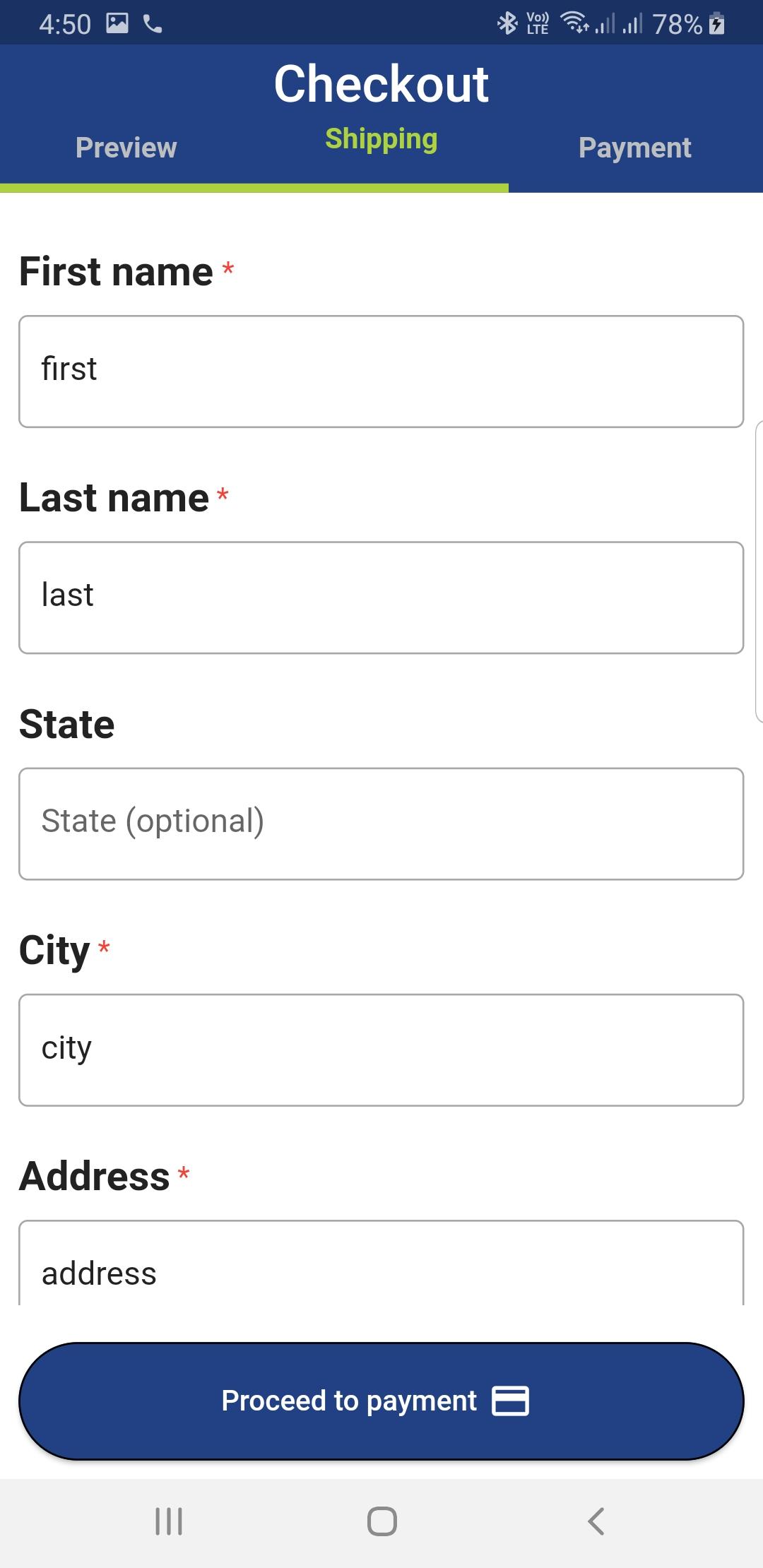Select the City input field
This screenshot has width=763, height=1568.
381,1050
